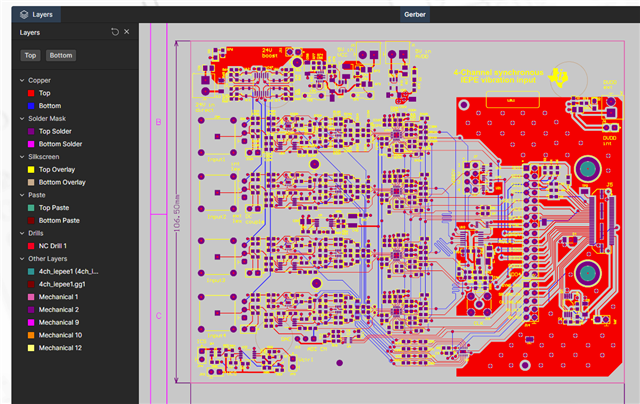Collapse the Silkscreen group

coord(22,157)
